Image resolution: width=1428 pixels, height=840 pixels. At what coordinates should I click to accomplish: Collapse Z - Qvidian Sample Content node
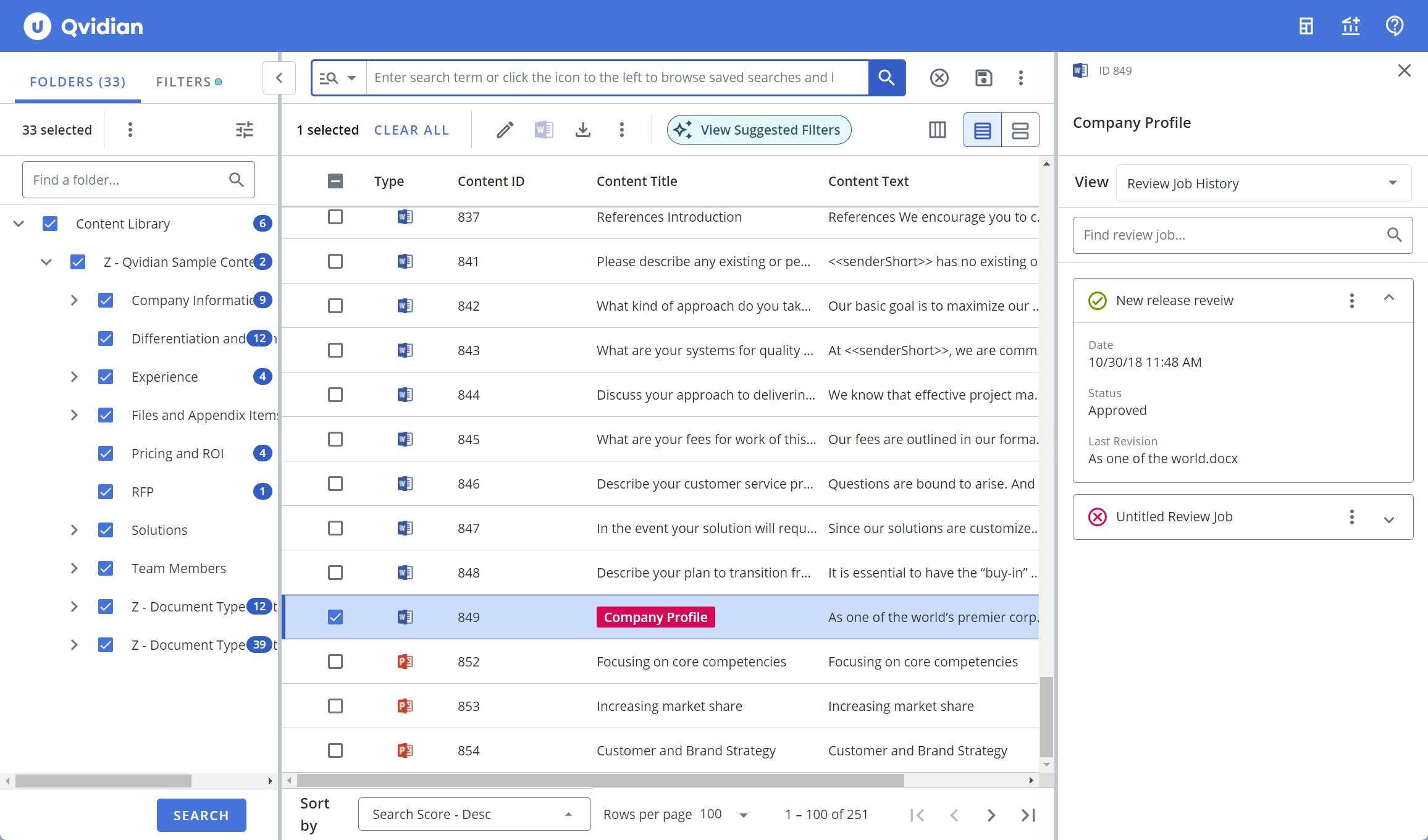pyautogui.click(x=46, y=262)
